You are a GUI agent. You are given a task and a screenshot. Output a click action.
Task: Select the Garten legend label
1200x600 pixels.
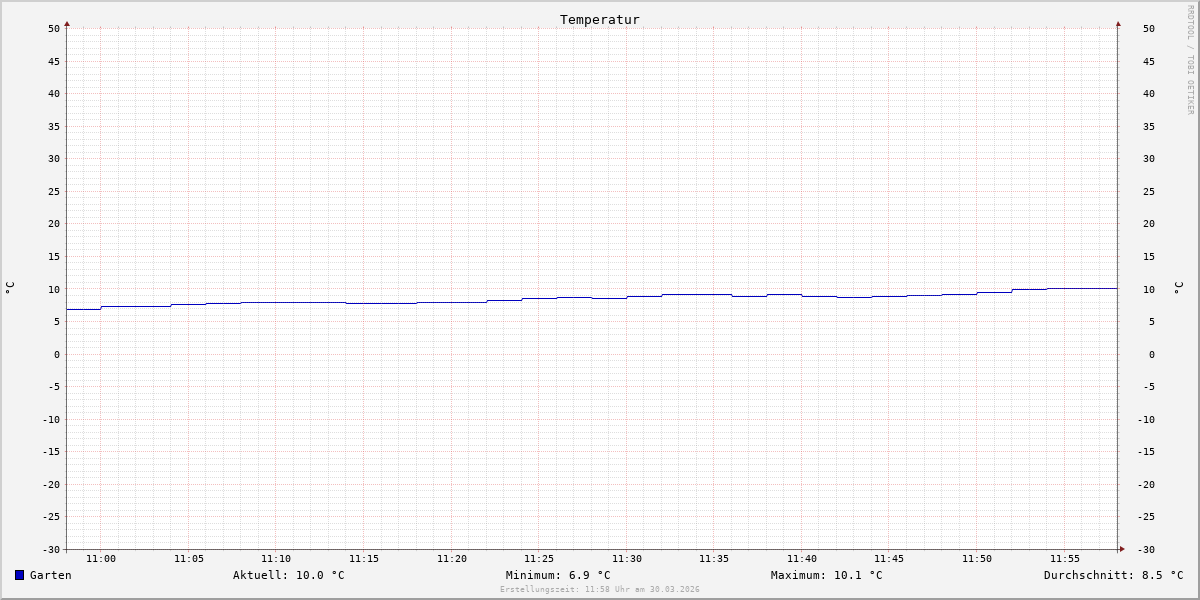[x=51, y=575]
